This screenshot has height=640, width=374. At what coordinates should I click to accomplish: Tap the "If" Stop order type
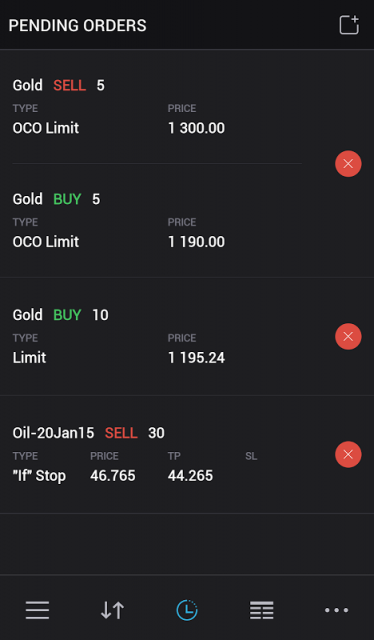click(x=39, y=476)
